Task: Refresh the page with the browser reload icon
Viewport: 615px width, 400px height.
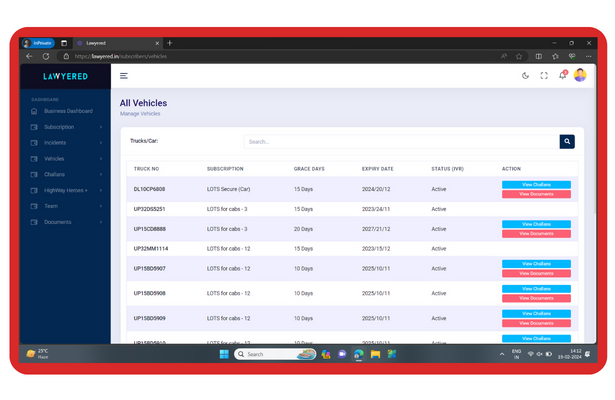Action: [46, 56]
